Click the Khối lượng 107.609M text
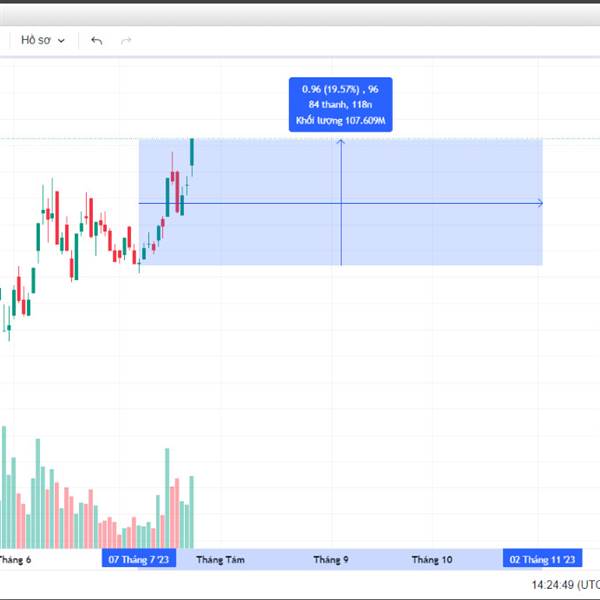The height and width of the screenshot is (600, 600). 340,121
